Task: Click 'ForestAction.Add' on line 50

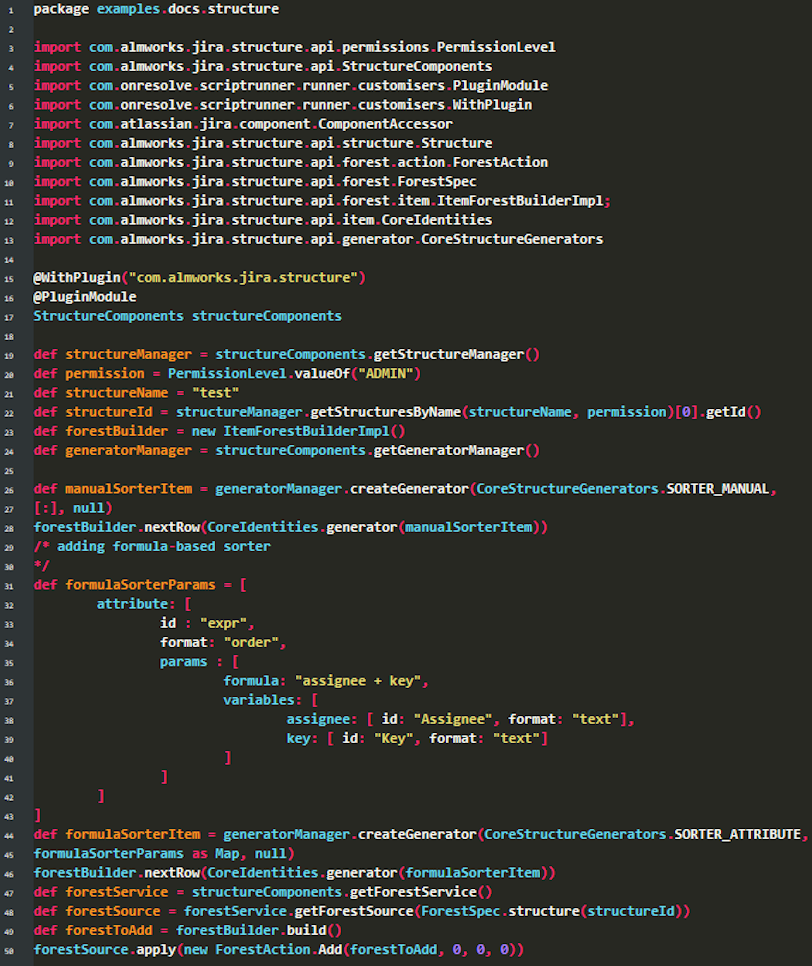Action: coord(278,949)
